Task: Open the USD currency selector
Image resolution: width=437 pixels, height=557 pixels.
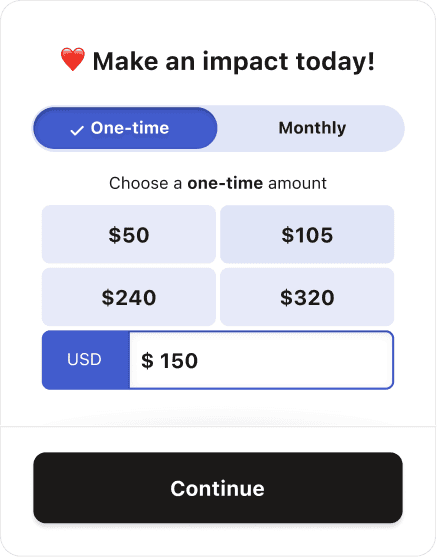Action: 85,360
